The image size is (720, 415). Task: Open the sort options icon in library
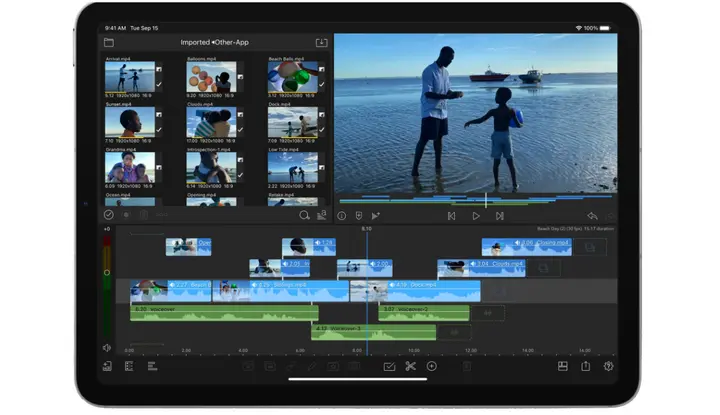tap(321, 215)
